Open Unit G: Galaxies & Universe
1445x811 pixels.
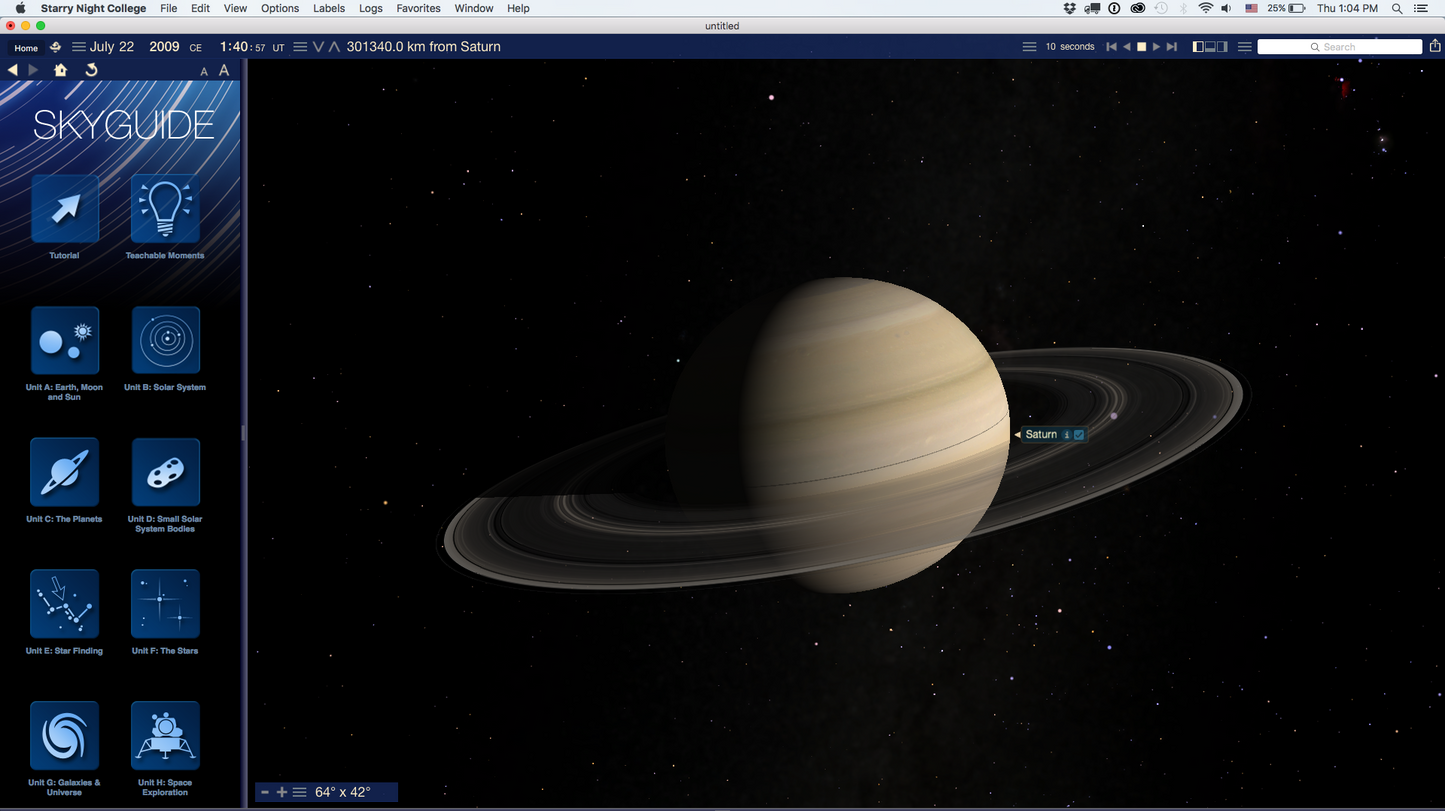click(65, 736)
